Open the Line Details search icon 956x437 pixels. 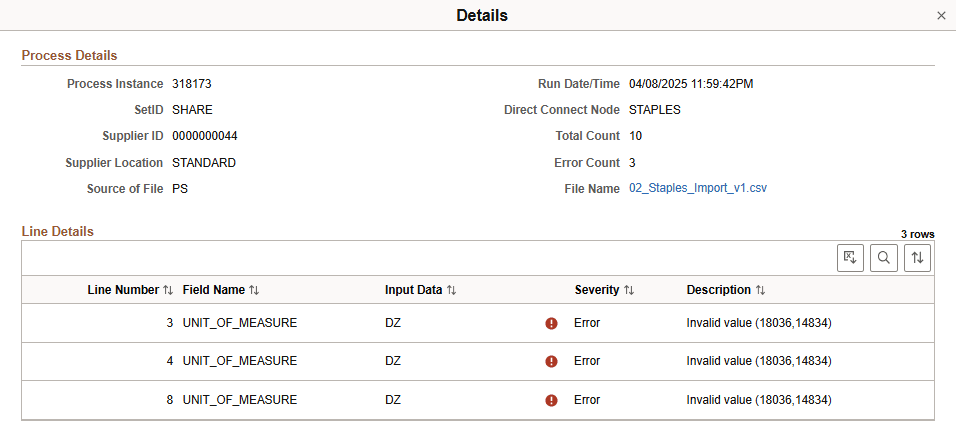883,258
